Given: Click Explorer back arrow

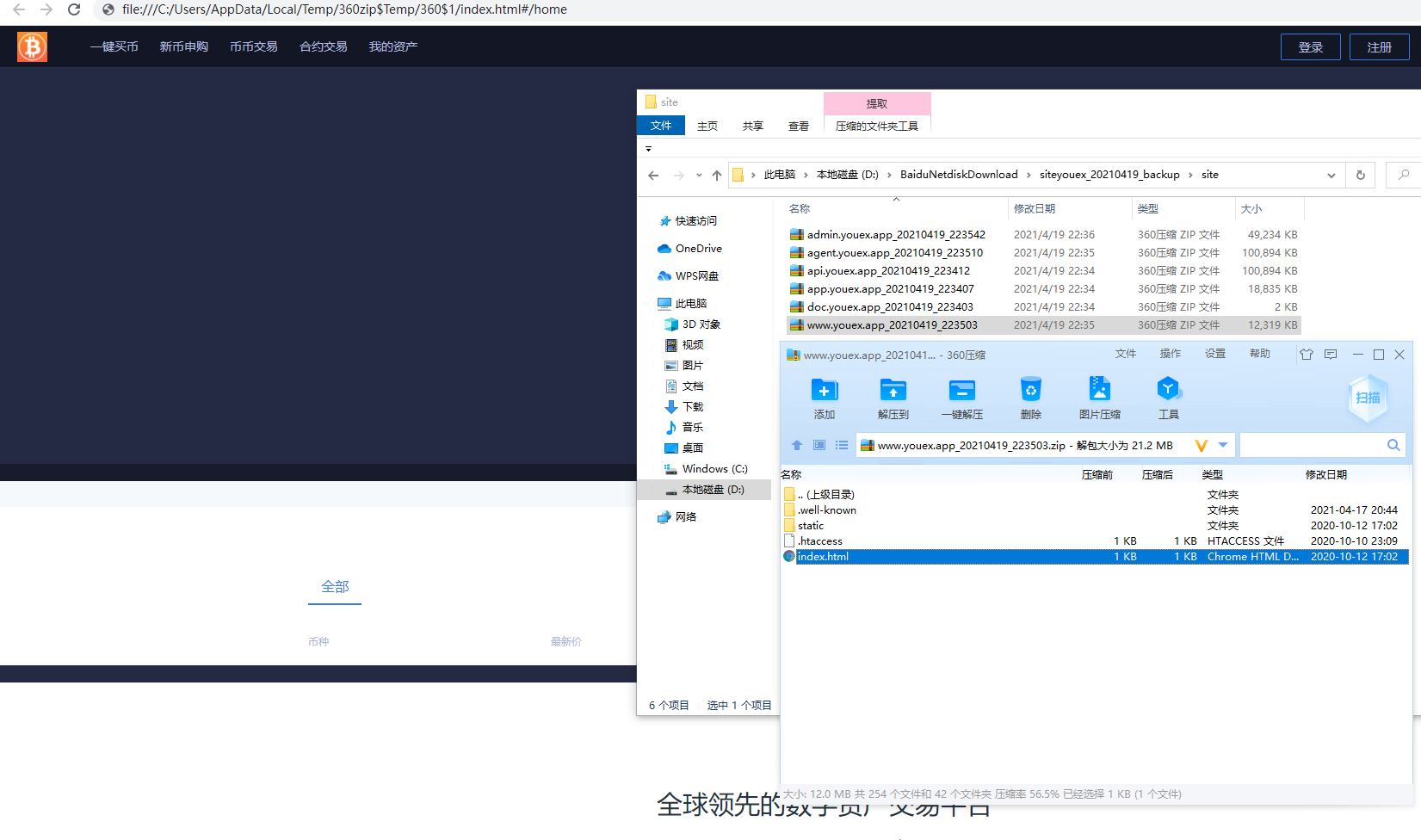Looking at the screenshot, I should click(653, 176).
